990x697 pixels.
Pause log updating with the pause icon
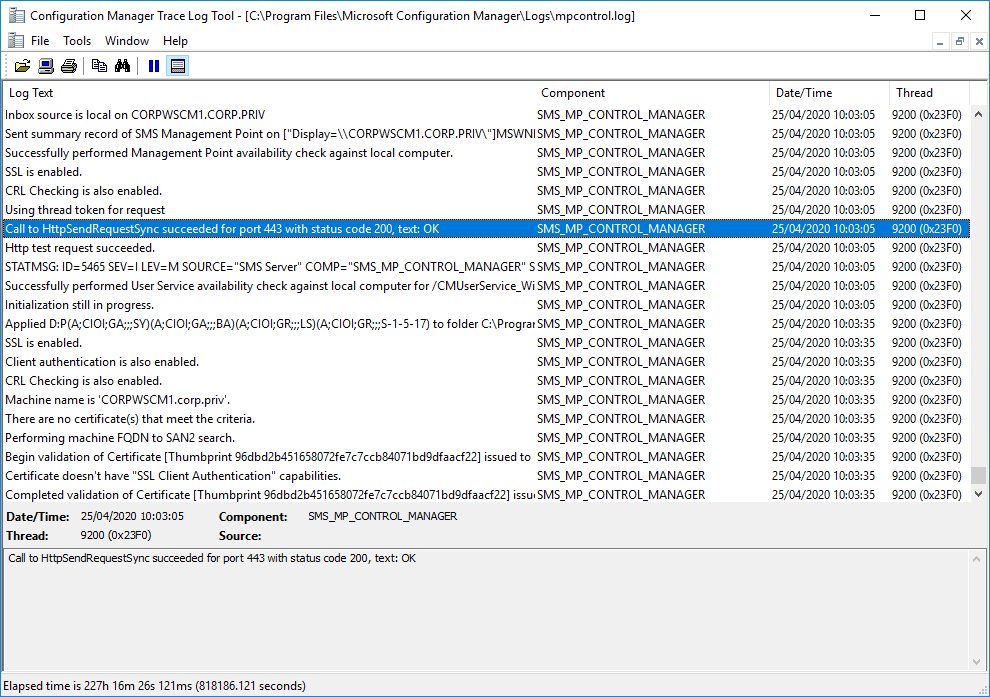154,66
